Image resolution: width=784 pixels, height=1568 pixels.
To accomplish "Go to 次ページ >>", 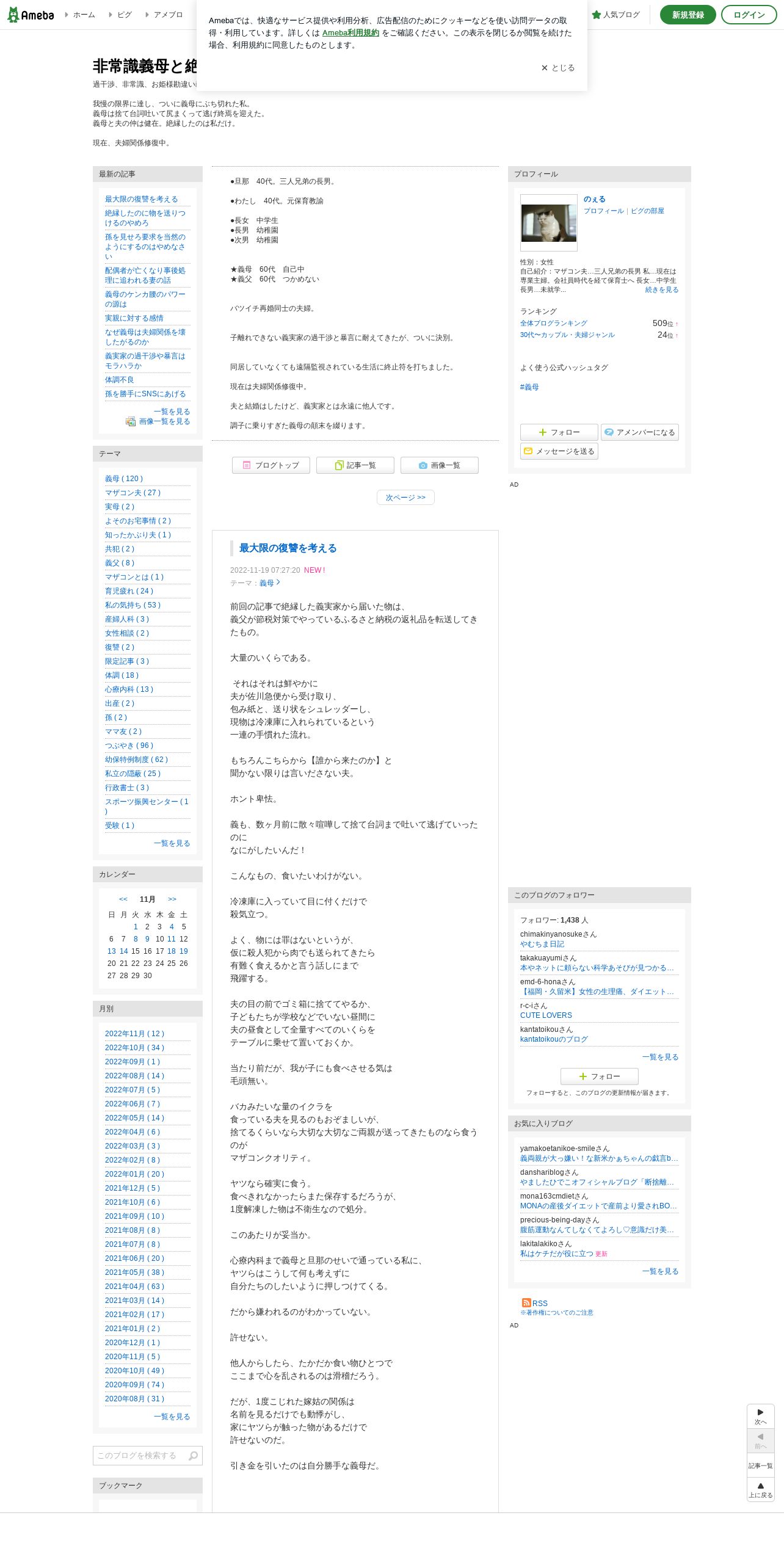I will [405, 498].
